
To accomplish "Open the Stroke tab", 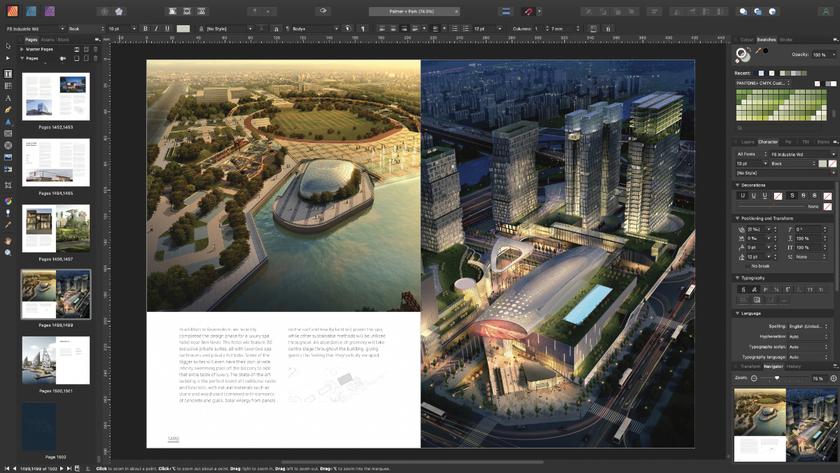I will point(786,40).
